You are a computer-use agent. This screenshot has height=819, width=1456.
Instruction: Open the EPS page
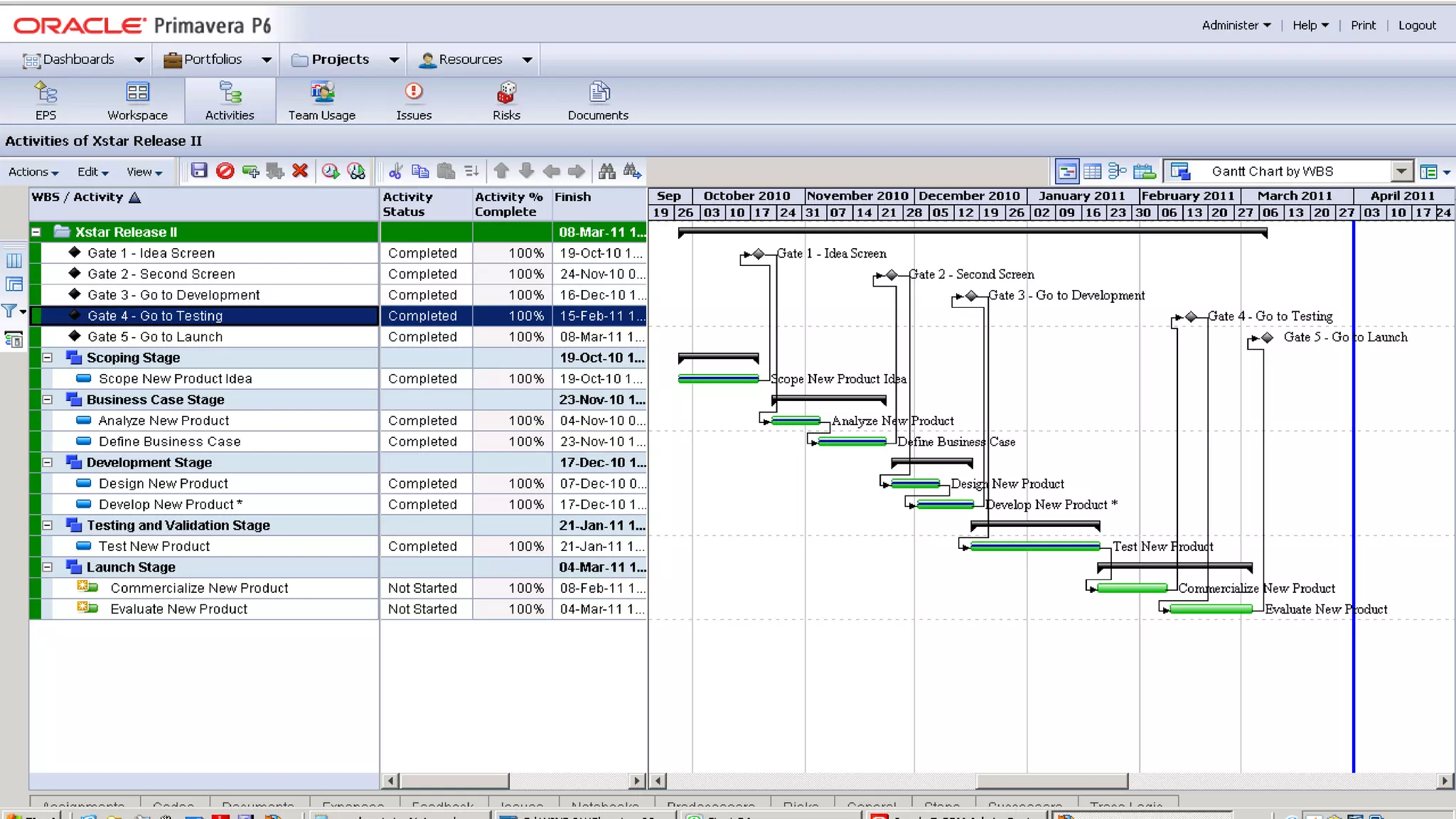[x=45, y=101]
